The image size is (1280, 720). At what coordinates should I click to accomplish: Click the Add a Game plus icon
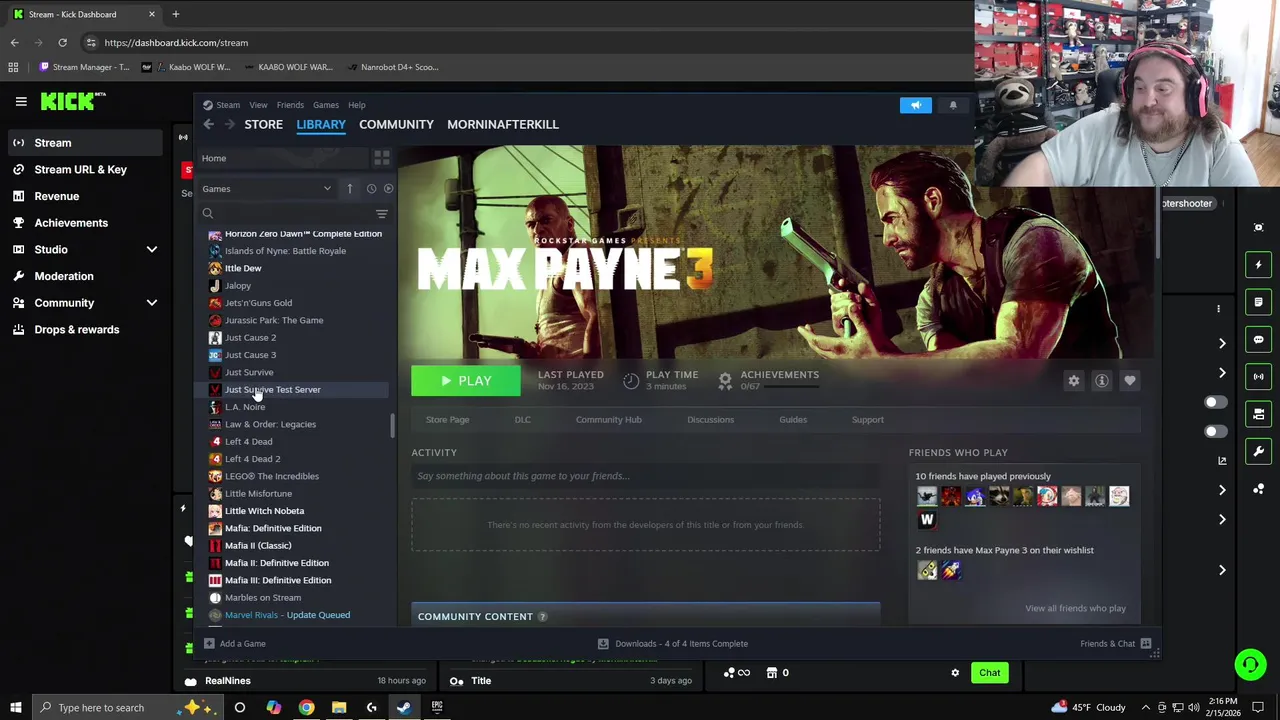click(x=209, y=644)
